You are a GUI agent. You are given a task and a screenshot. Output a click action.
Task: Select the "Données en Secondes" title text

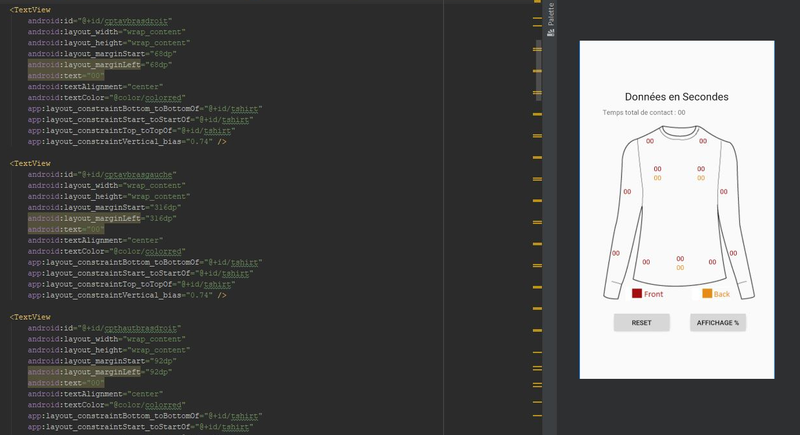point(676,97)
